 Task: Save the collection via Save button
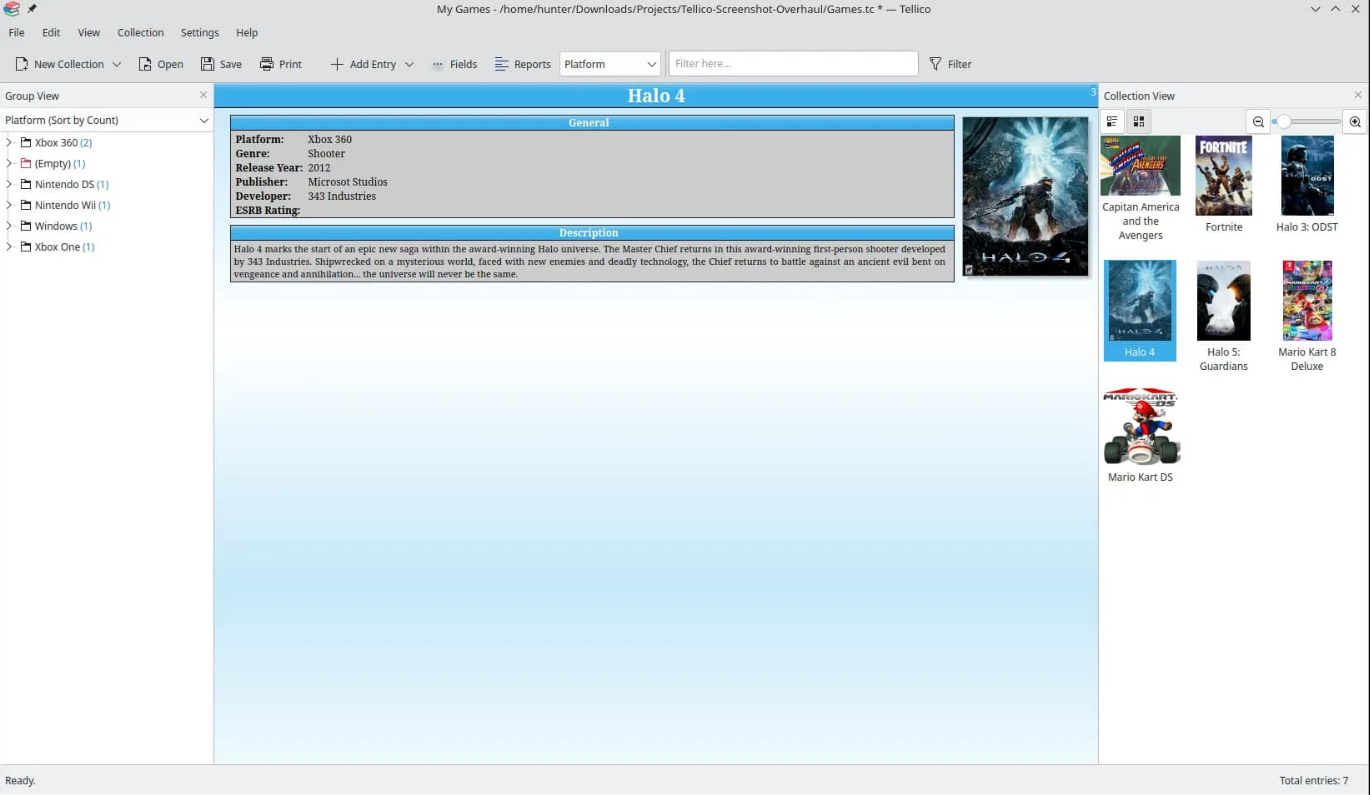pos(221,64)
